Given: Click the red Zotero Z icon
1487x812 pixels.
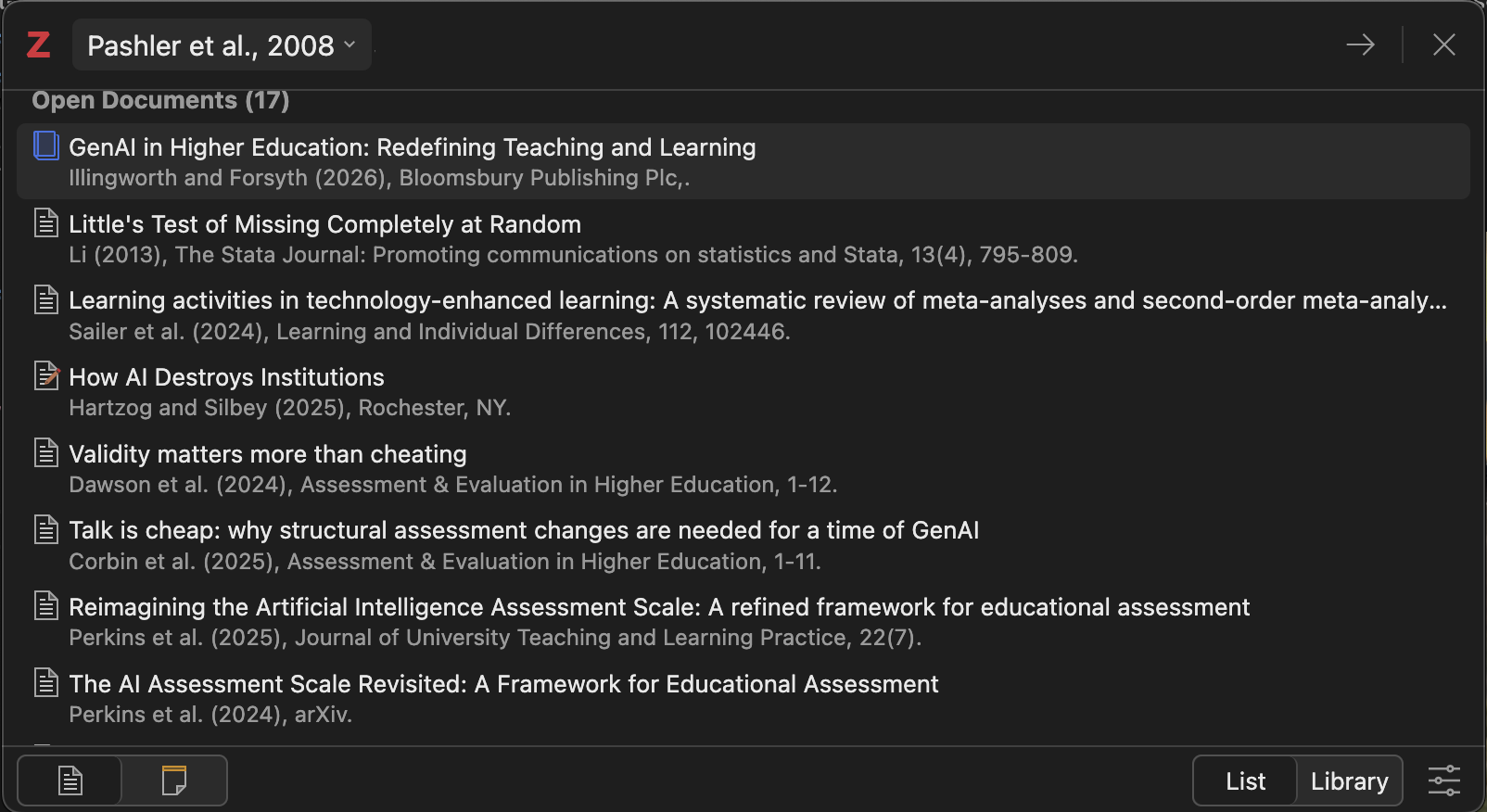Looking at the screenshot, I should (x=38, y=44).
